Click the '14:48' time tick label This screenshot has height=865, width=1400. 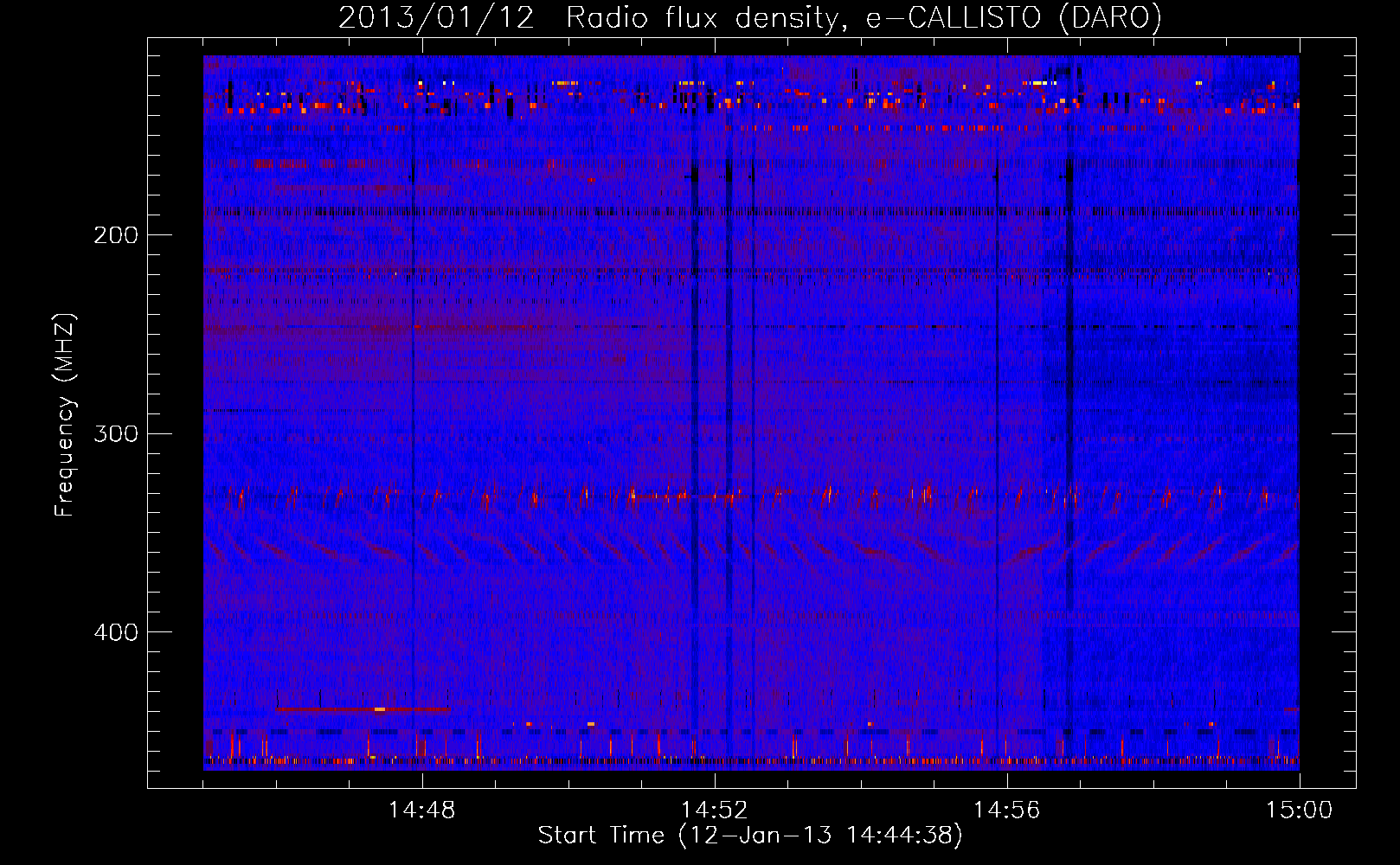point(421,811)
